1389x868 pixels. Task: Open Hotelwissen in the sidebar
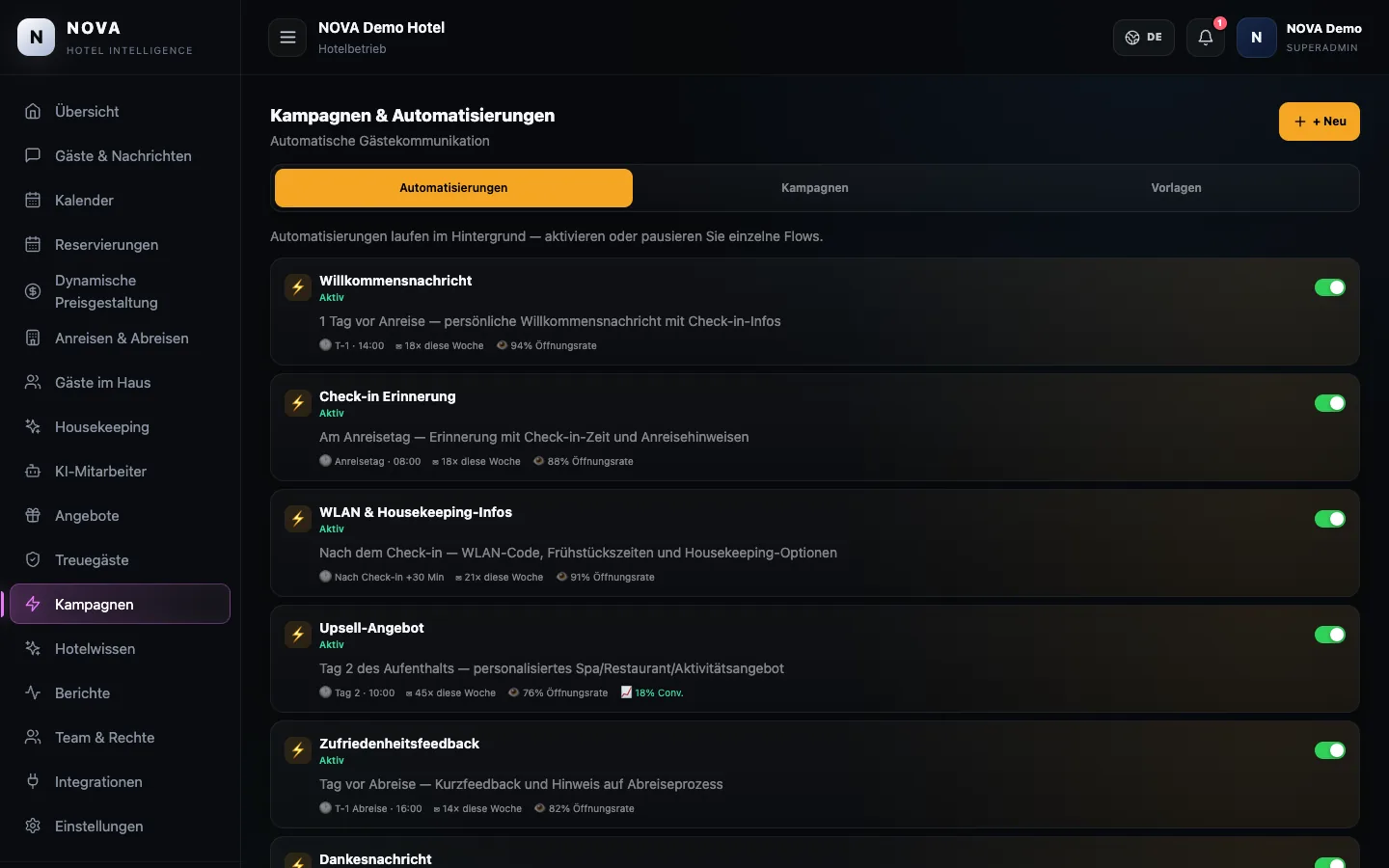(121, 648)
